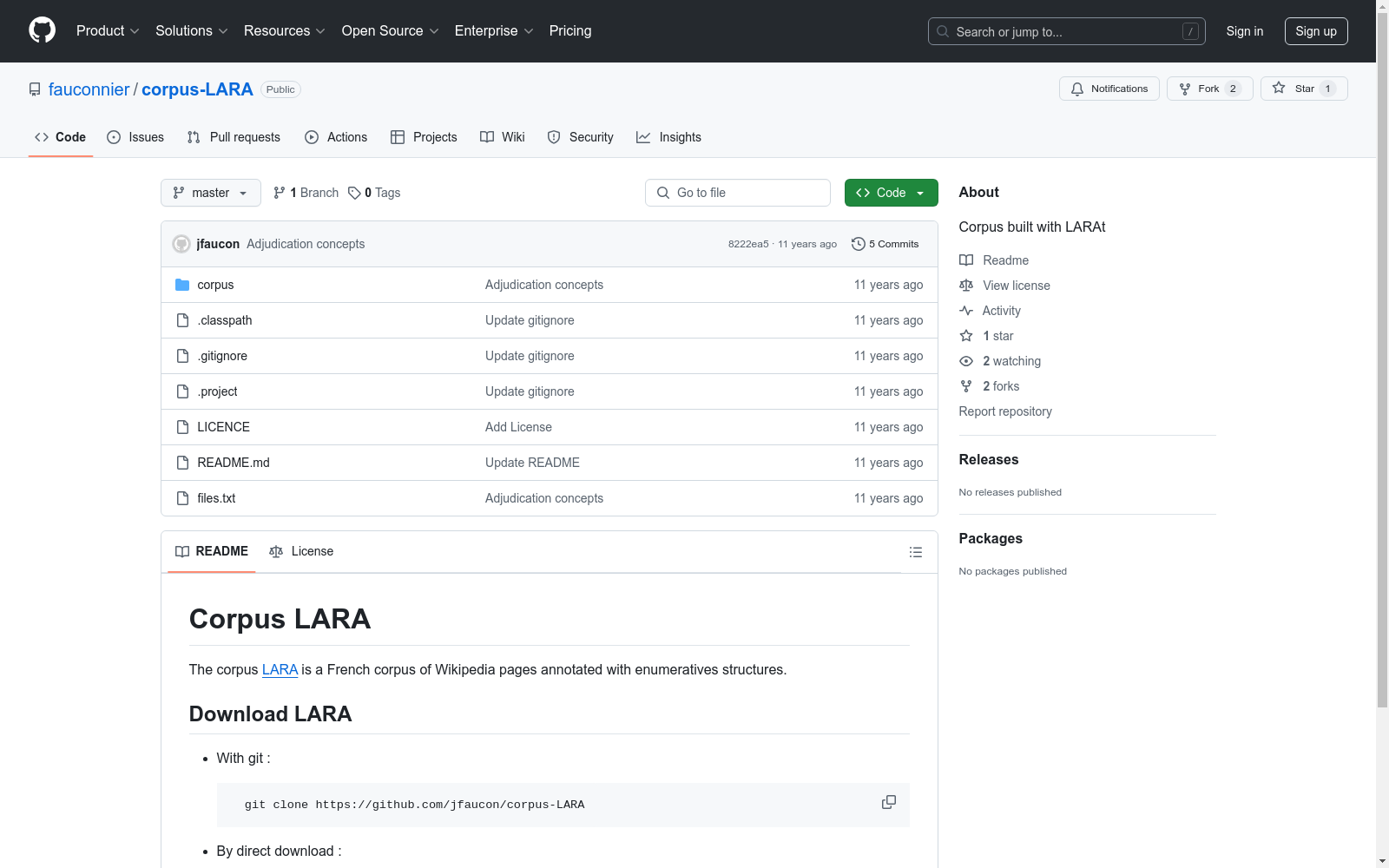1389x868 pixels.
Task: Open the LARA link in readme
Action: tap(280, 669)
